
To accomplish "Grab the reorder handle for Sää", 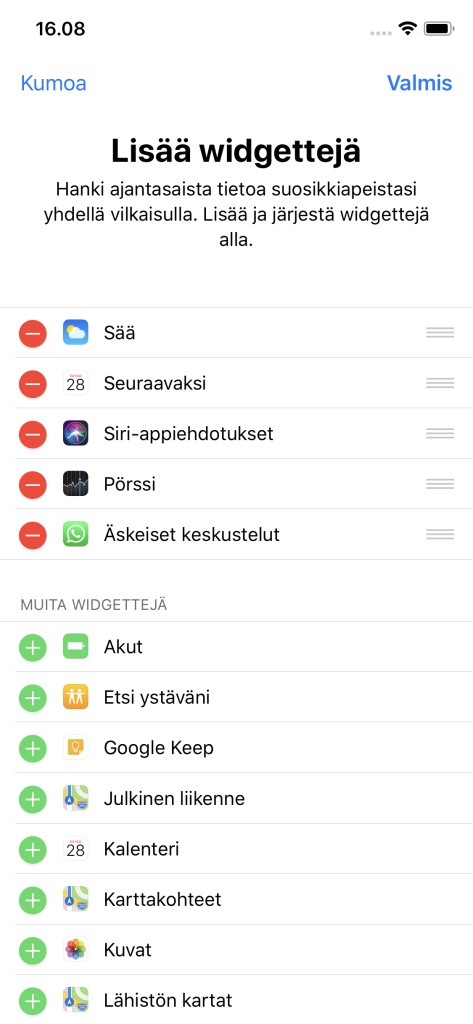I will pyautogui.click(x=440, y=333).
